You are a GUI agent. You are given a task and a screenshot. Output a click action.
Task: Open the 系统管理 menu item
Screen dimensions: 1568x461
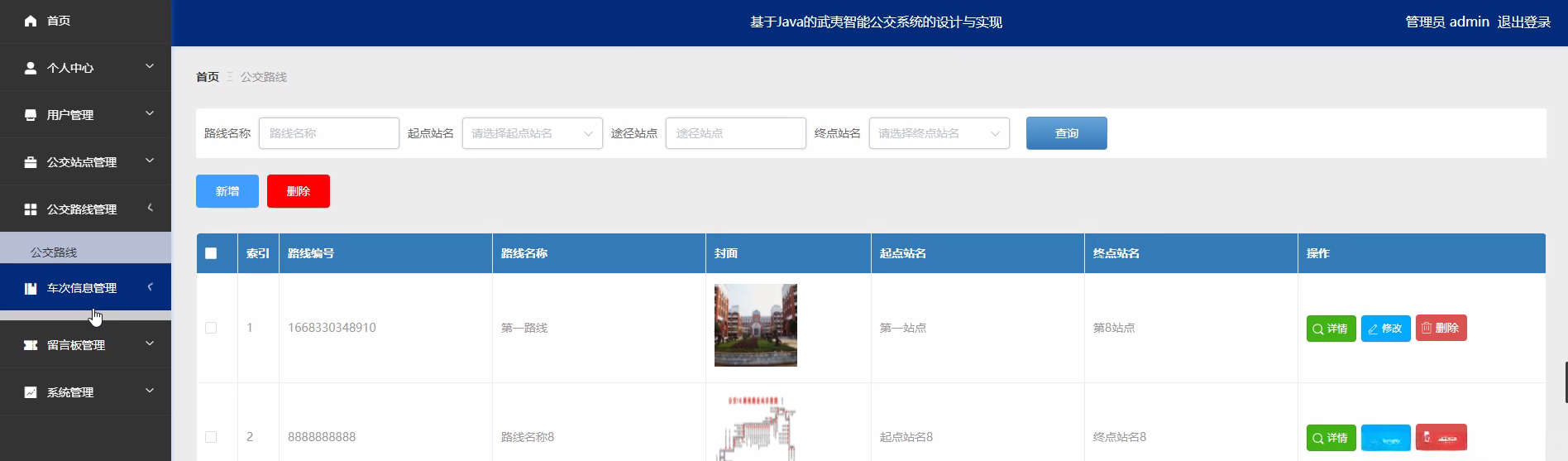[x=85, y=392]
